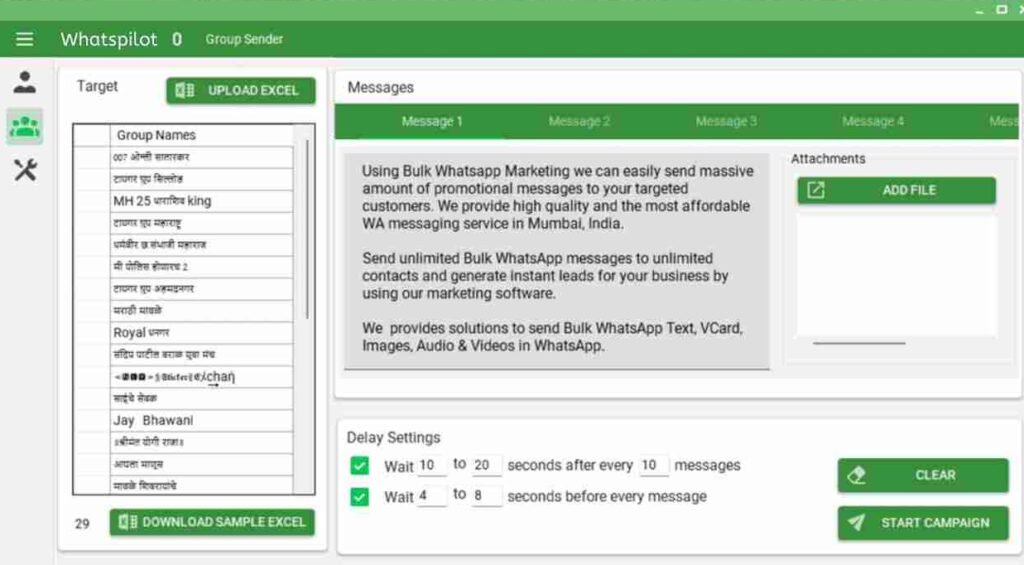This screenshot has width=1024, height=565.
Task: Click the message text area
Action: 556,260
